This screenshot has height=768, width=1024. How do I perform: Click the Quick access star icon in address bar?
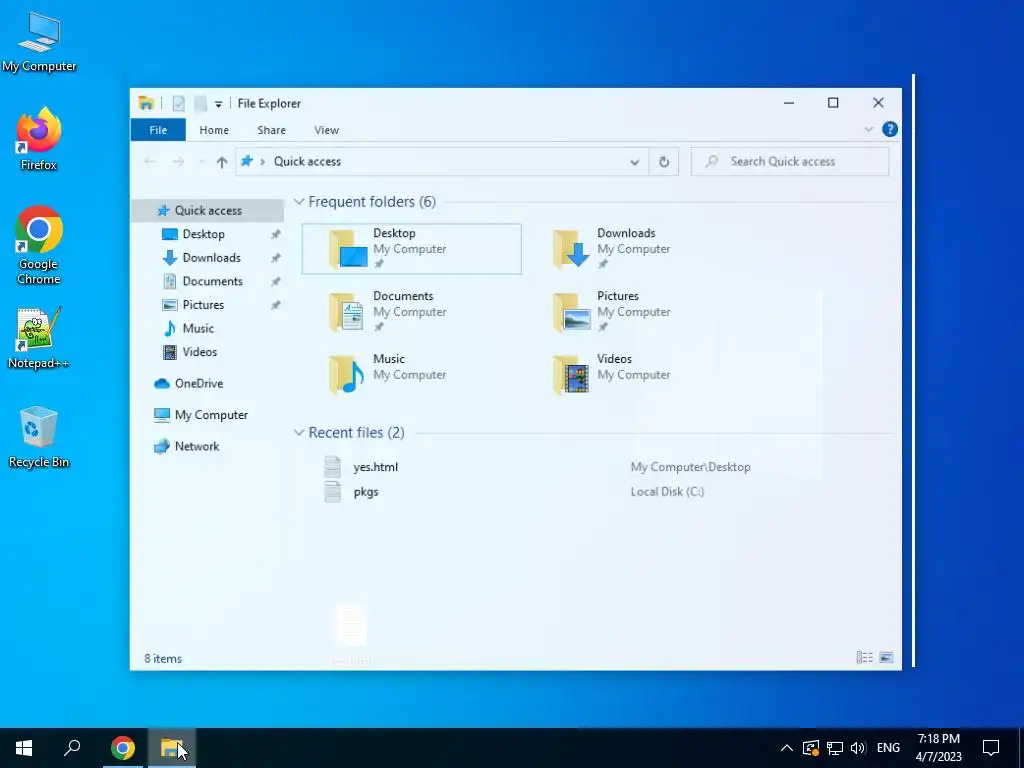click(247, 161)
